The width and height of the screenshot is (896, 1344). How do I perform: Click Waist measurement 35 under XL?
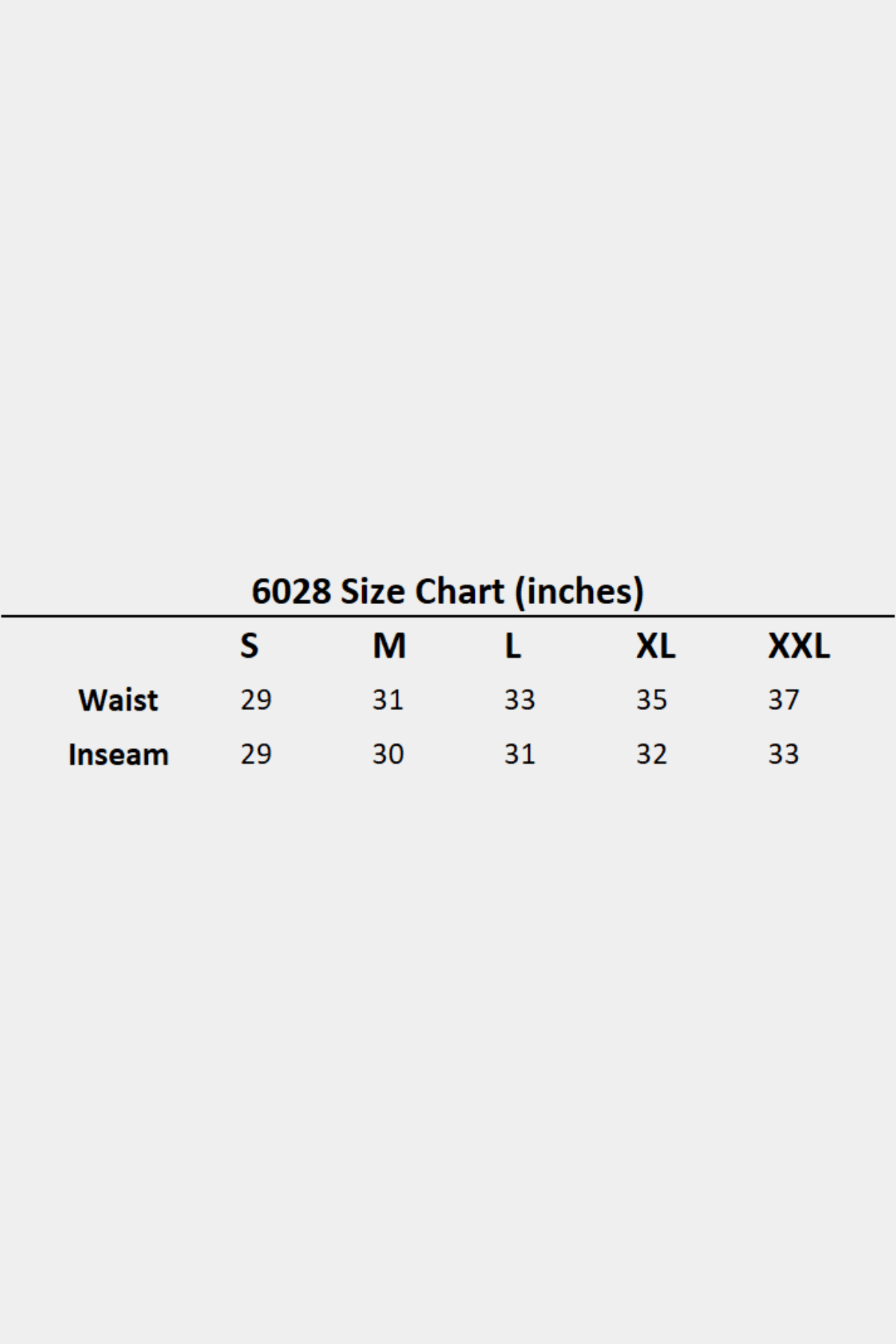tap(652, 700)
